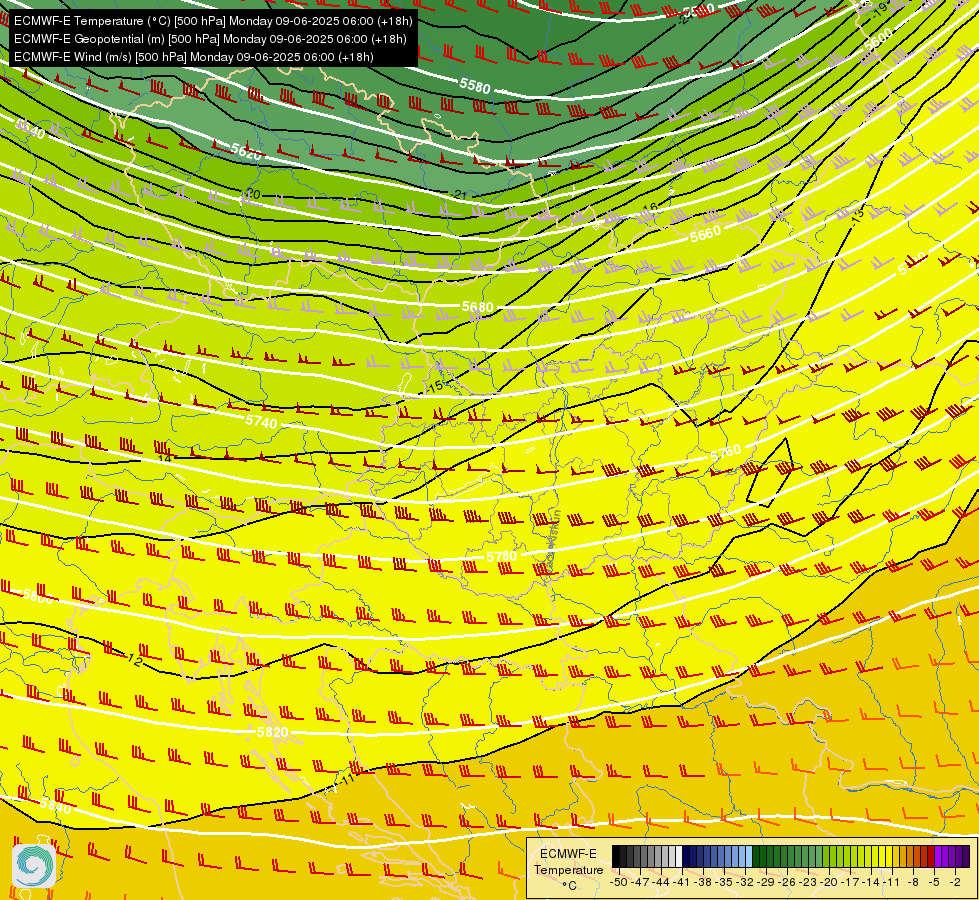Click the 5740 geopotential contour label
Viewport: 979px width, 900px height.
coord(261,422)
